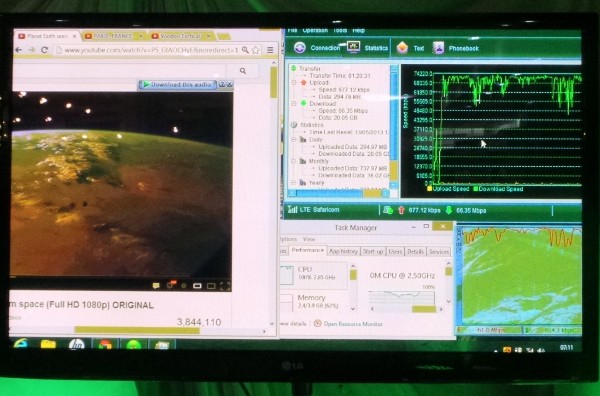Screen dimensions: 600x396
Task: Collapse the Download tree node
Action: (x=294, y=104)
